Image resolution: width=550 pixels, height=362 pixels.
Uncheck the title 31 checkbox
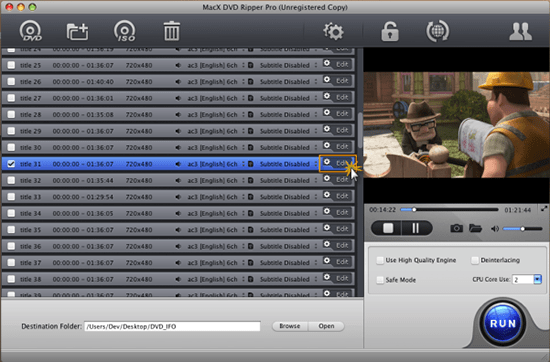pos(11,164)
